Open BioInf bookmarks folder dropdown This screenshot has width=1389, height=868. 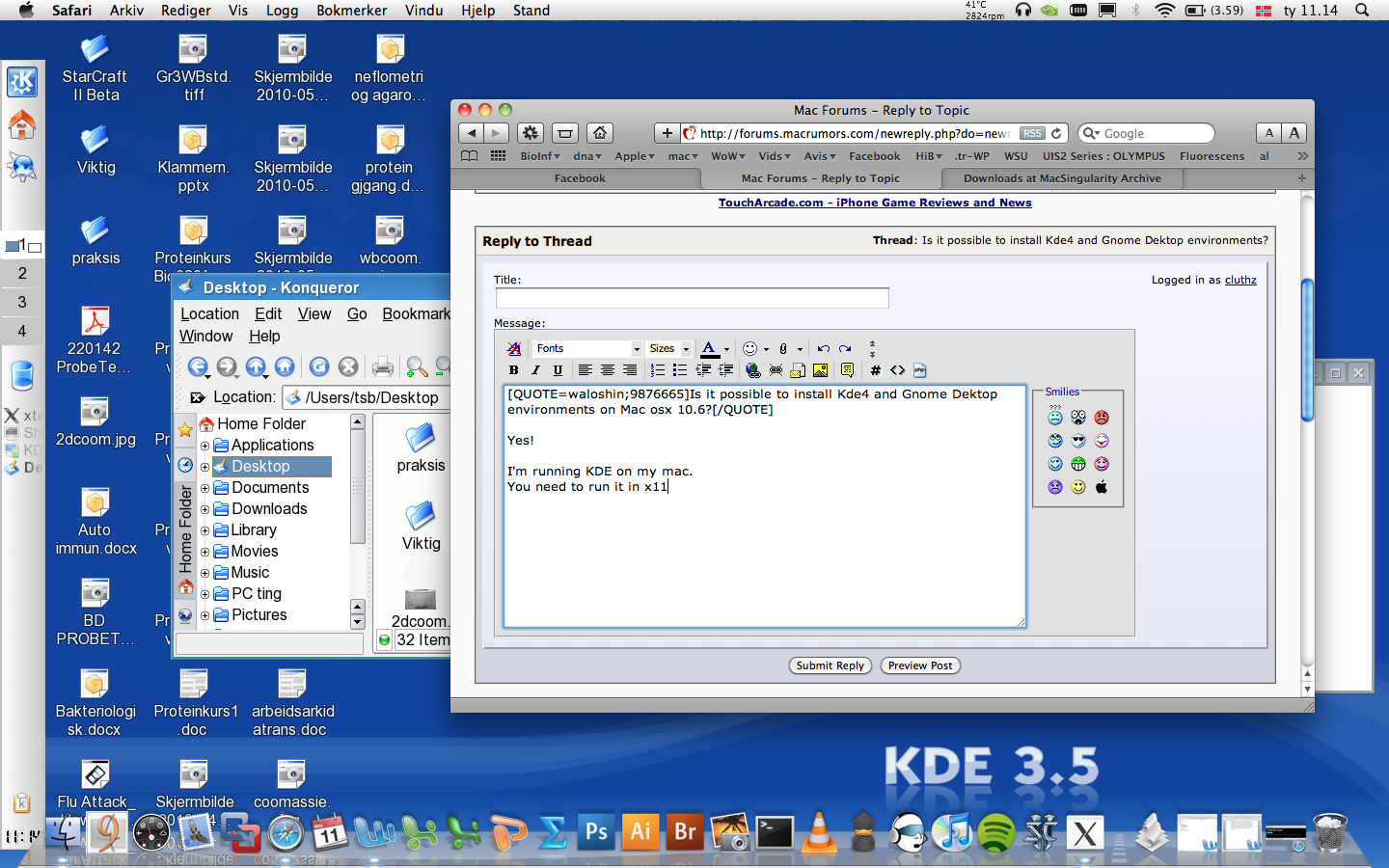pos(540,156)
